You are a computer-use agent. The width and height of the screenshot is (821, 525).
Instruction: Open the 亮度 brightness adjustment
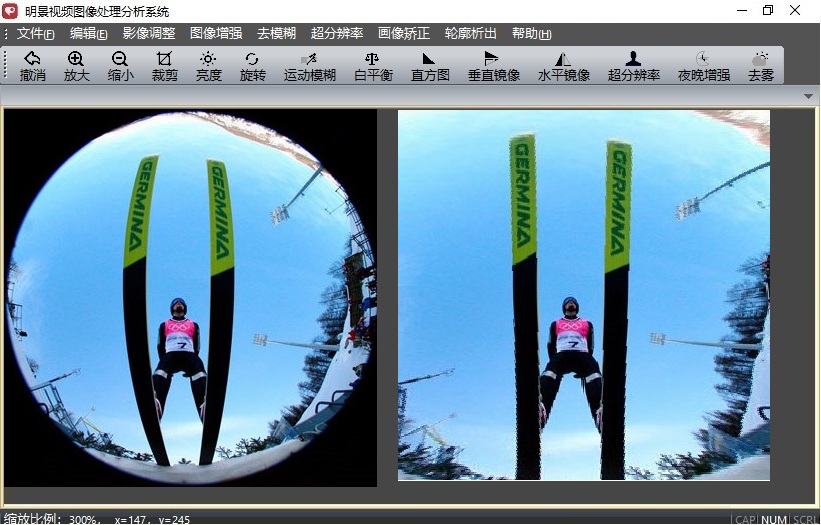click(x=208, y=66)
